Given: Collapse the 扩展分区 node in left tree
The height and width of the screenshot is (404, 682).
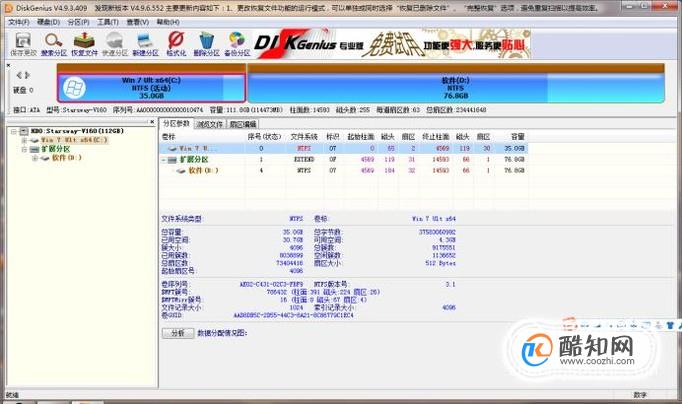Looking at the screenshot, I should click(x=24, y=149).
